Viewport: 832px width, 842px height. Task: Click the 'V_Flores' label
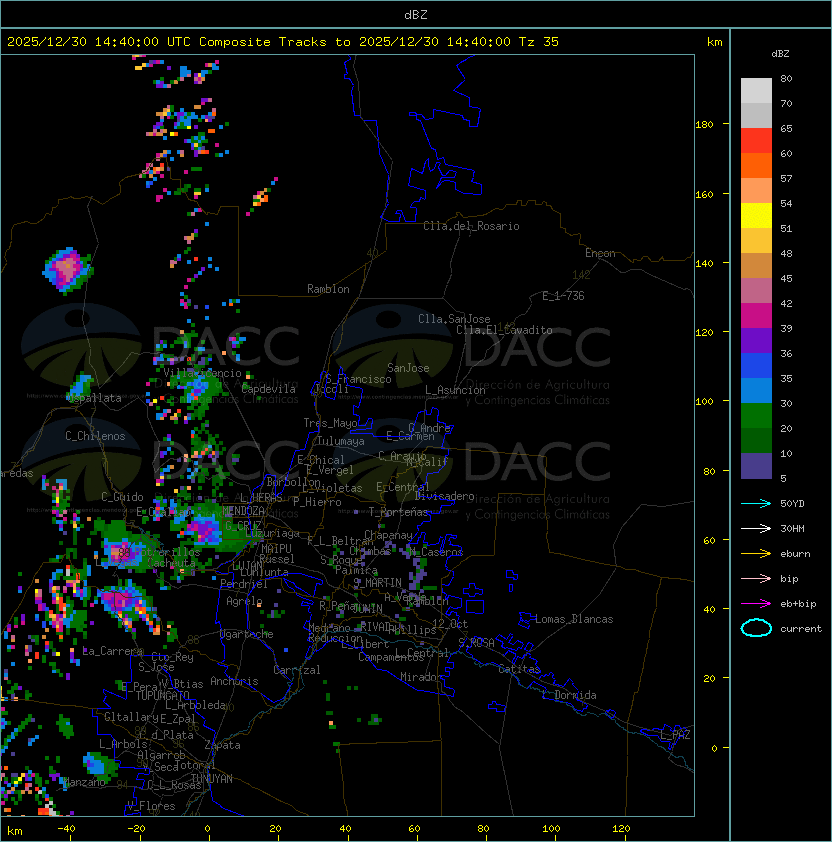pyautogui.click(x=151, y=806)
